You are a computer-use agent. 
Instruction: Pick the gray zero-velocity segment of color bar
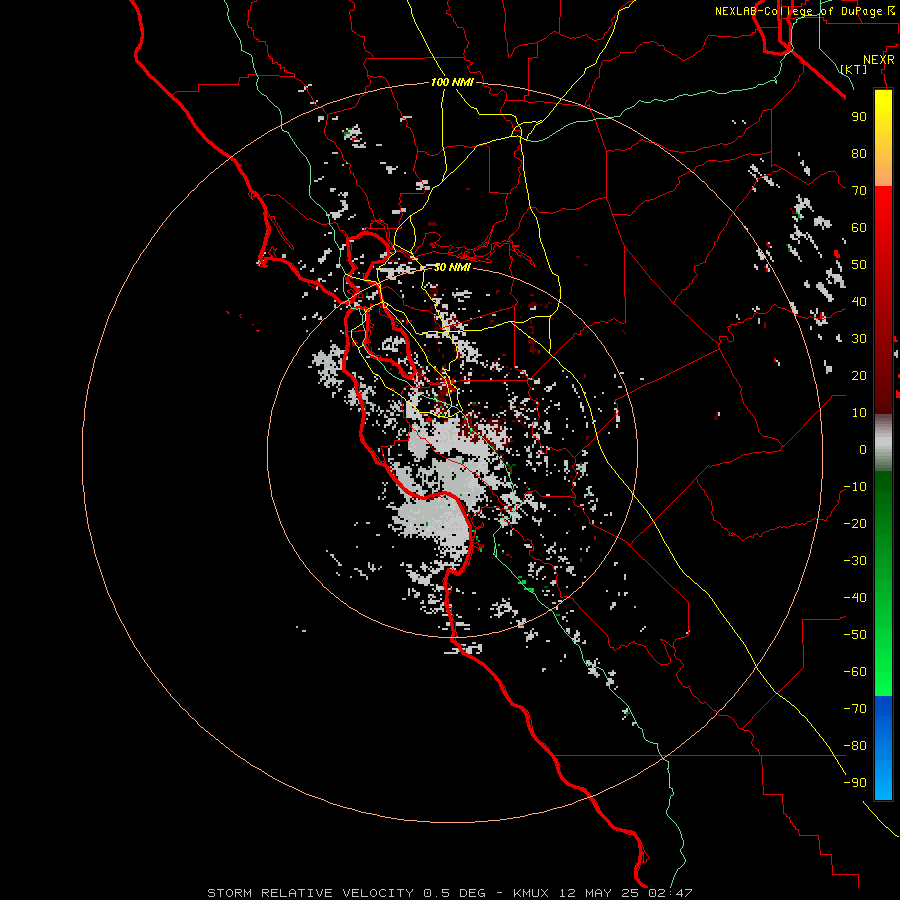coord(883,443)
